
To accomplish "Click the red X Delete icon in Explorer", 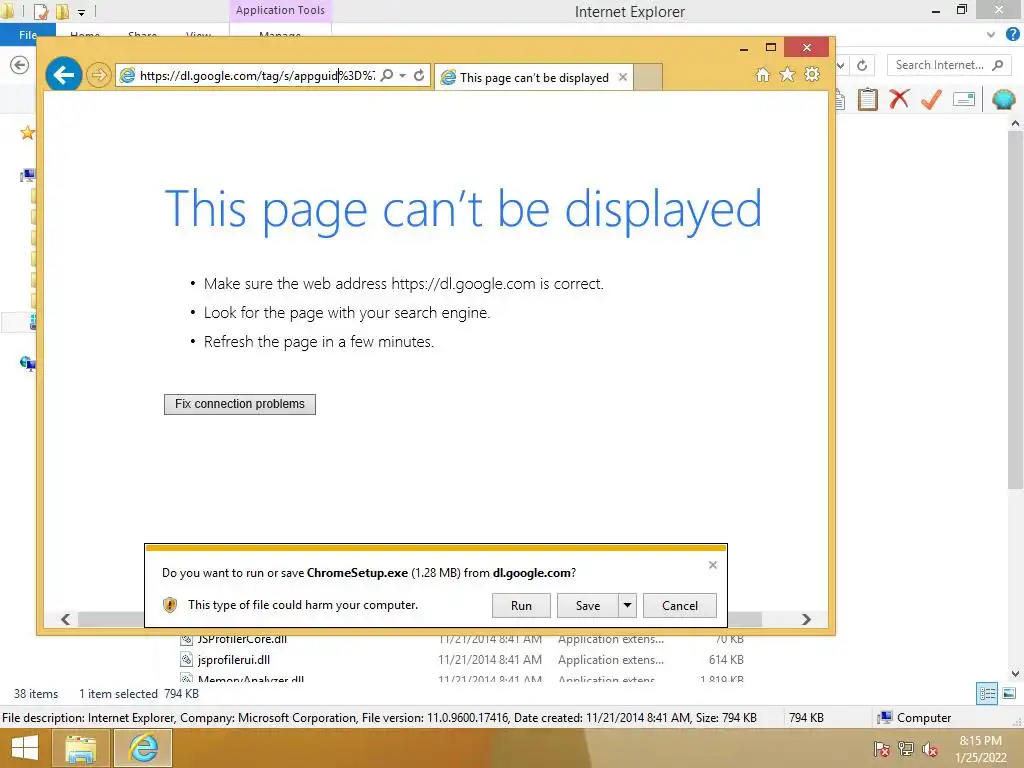I will [899, 99].
